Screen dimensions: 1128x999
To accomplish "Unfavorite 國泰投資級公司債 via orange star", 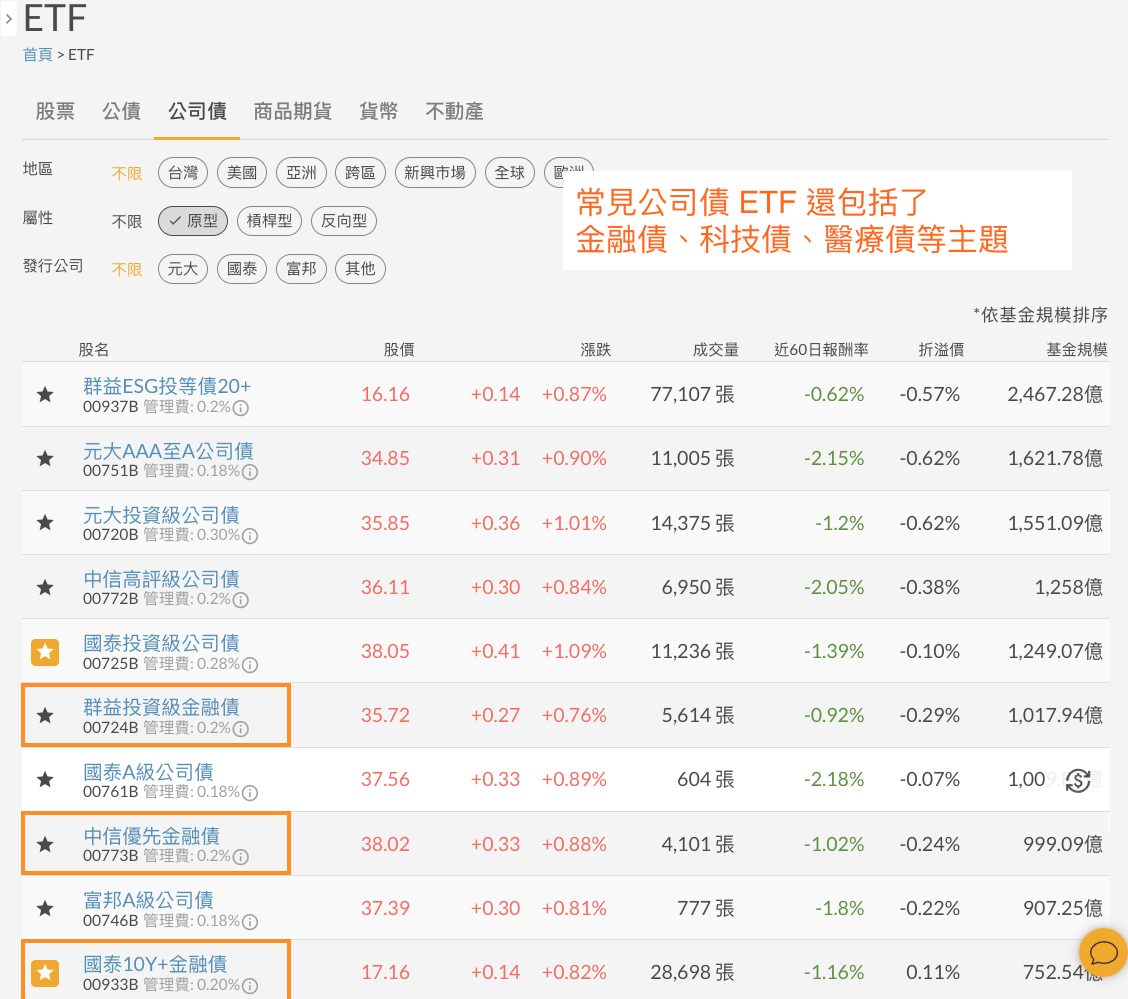I will pyautogui.click(x=45, y=652).
